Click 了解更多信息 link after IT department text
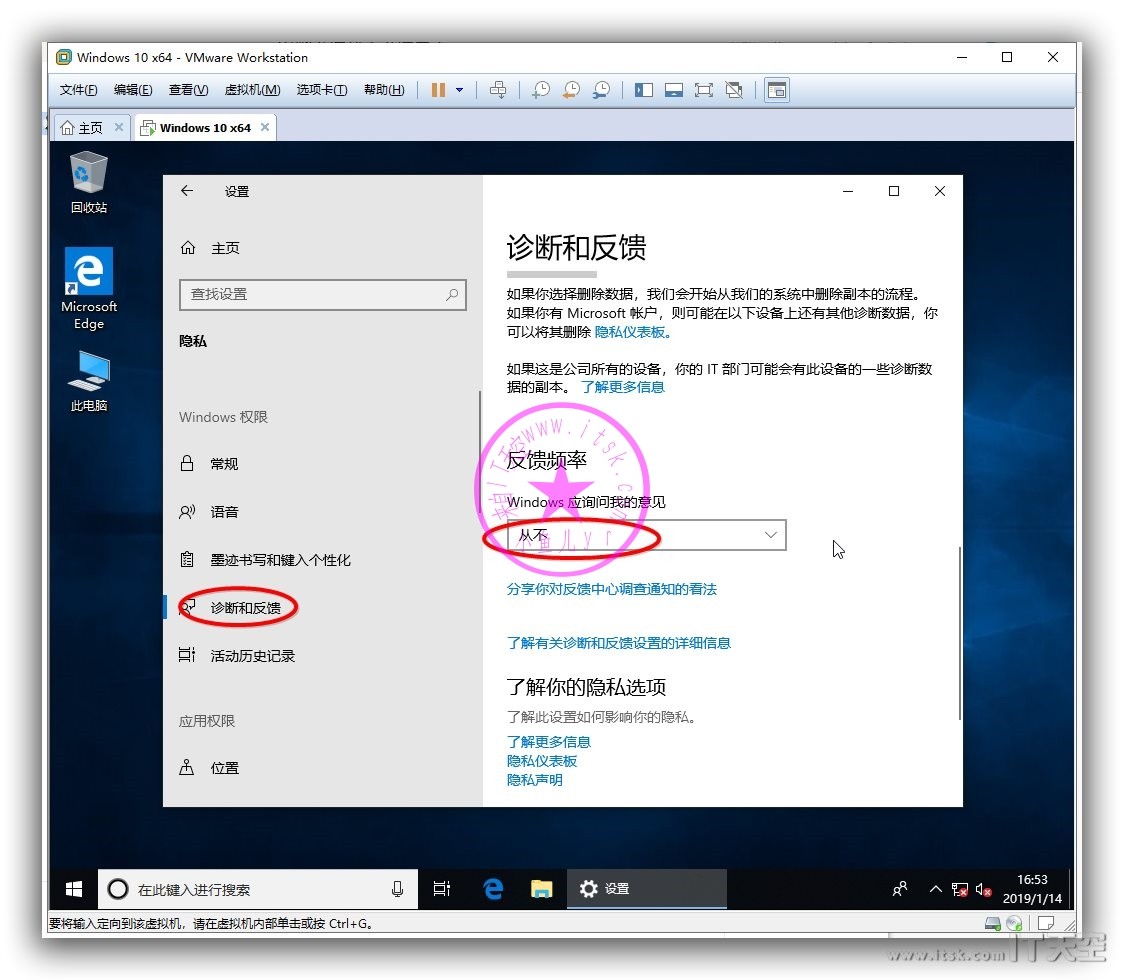 click(x=623, y=387)
